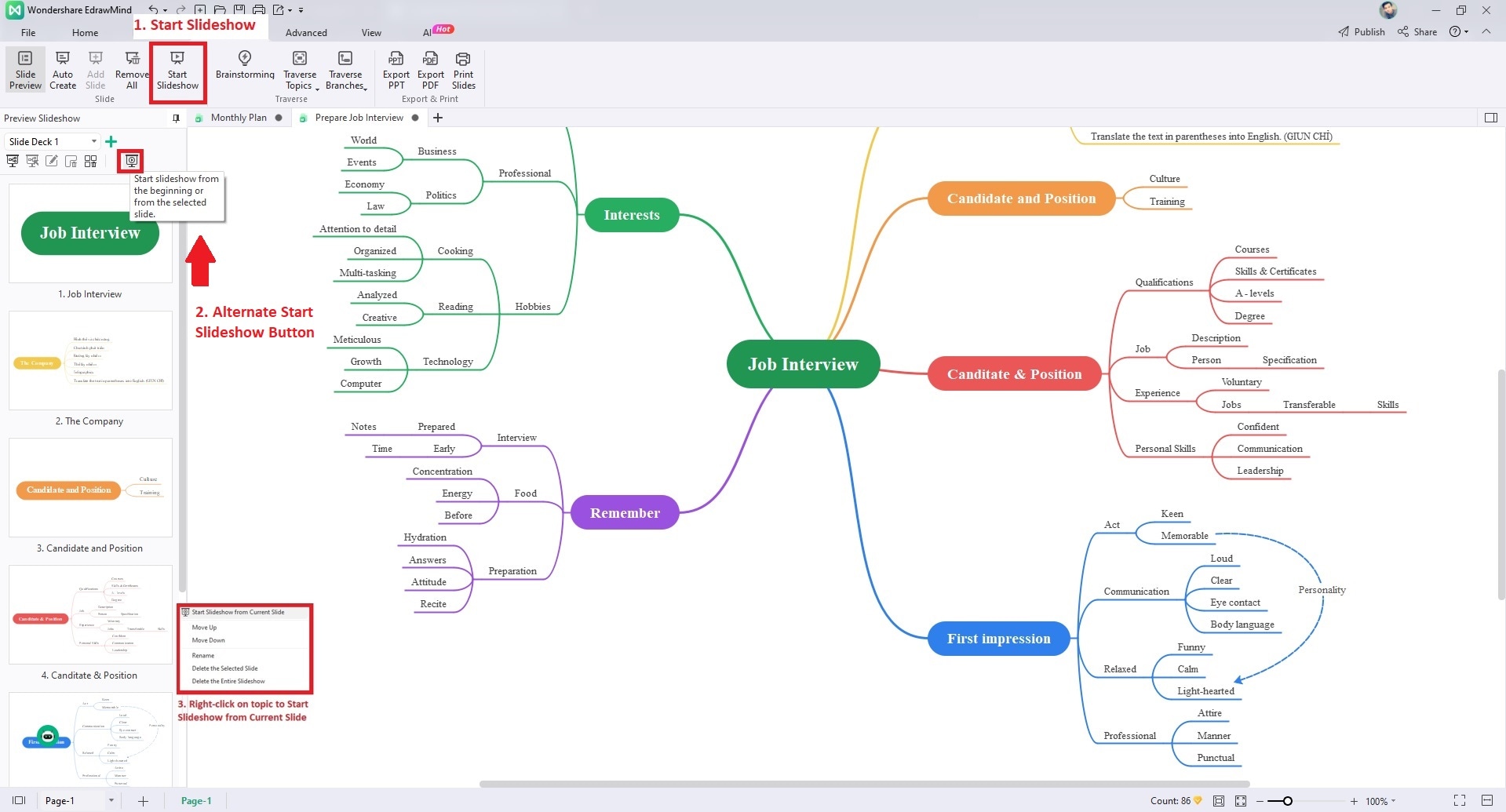Switch to the Home ribbon tab

click(85, 32)
